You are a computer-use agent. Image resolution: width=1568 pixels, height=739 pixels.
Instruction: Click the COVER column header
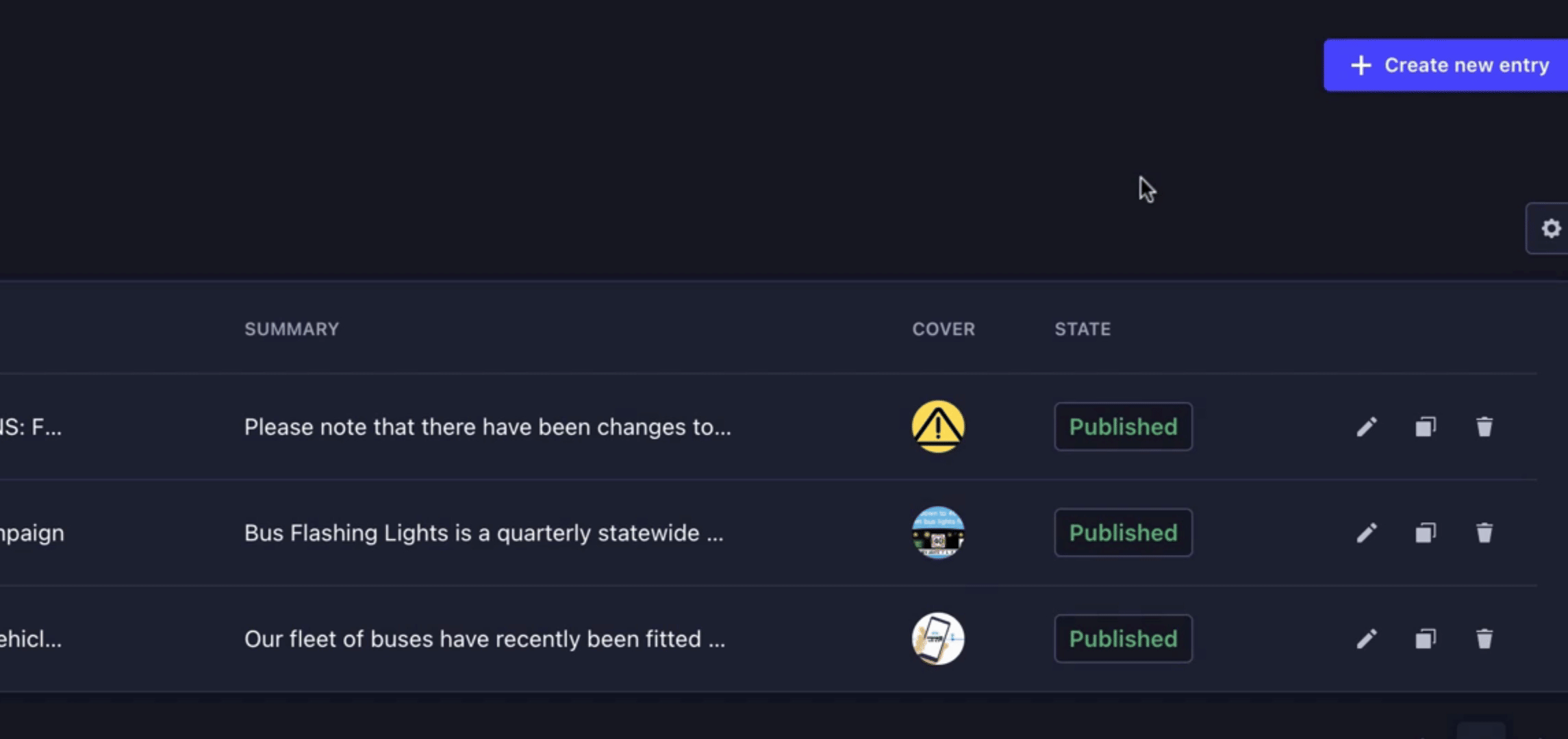tap(944, 329)
